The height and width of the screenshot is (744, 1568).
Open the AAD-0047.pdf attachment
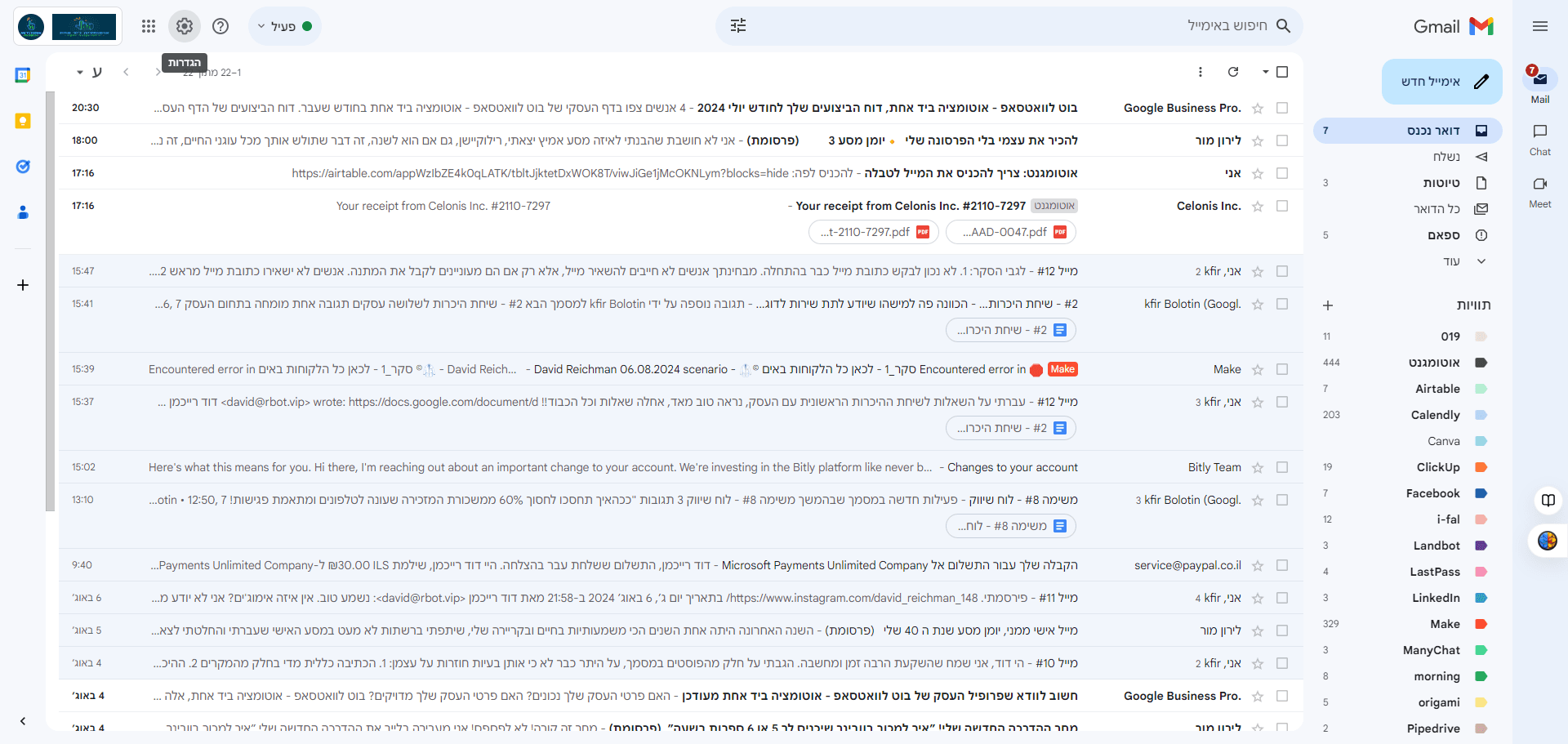pyautogui.click(x=1011, y=232)
